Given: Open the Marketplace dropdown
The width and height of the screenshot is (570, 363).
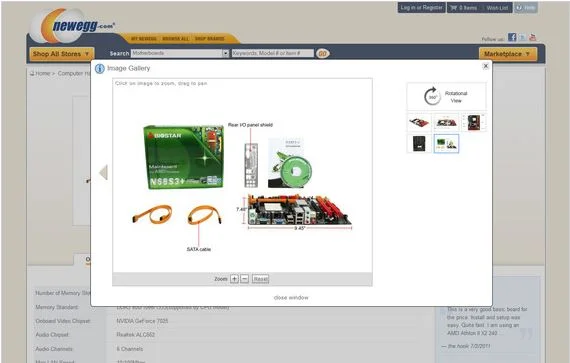Looking at the screenshot, I should (x=507, y=54).
